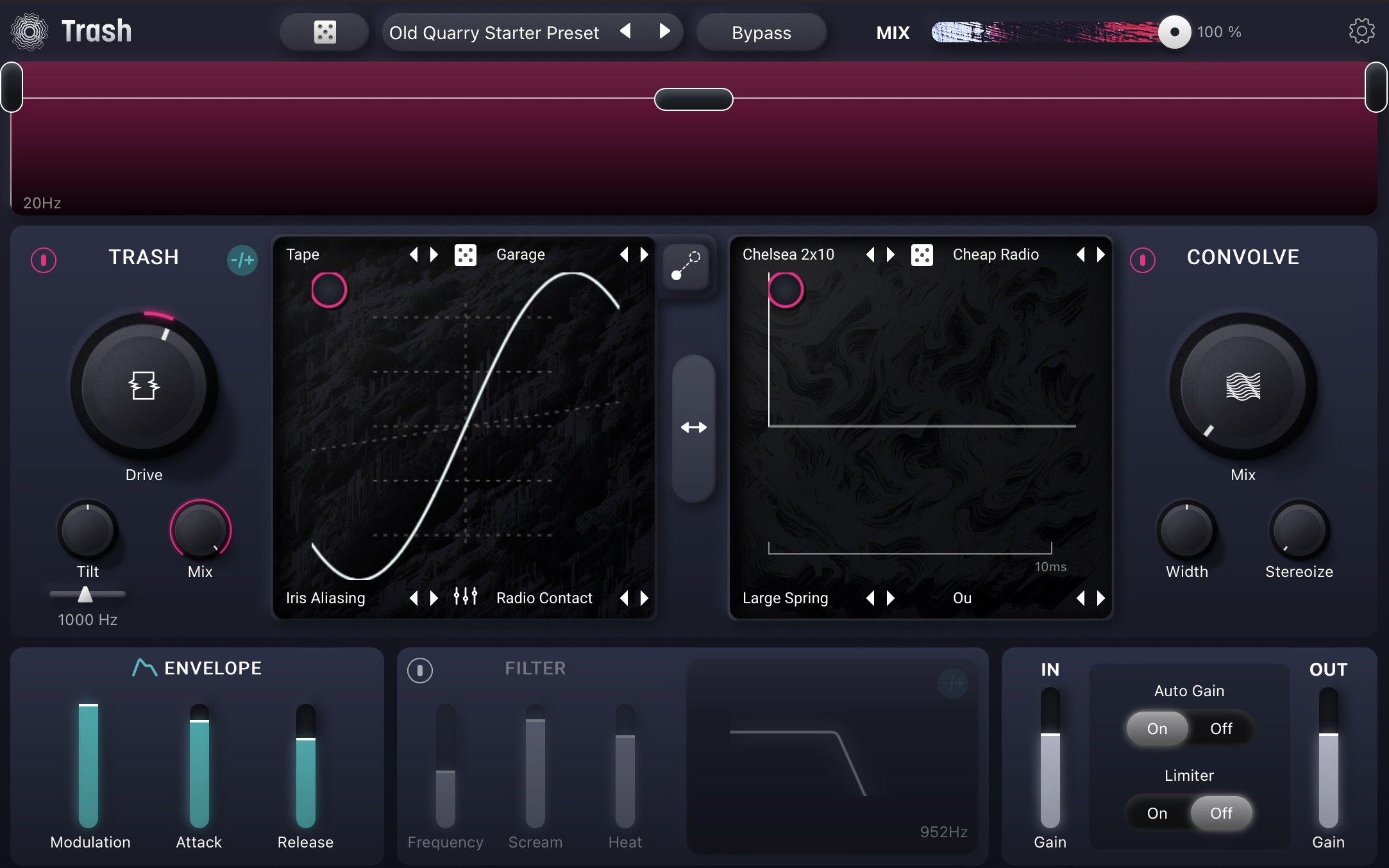
Task: Select next preset arrow in top bar
Action: click(664, 31)
